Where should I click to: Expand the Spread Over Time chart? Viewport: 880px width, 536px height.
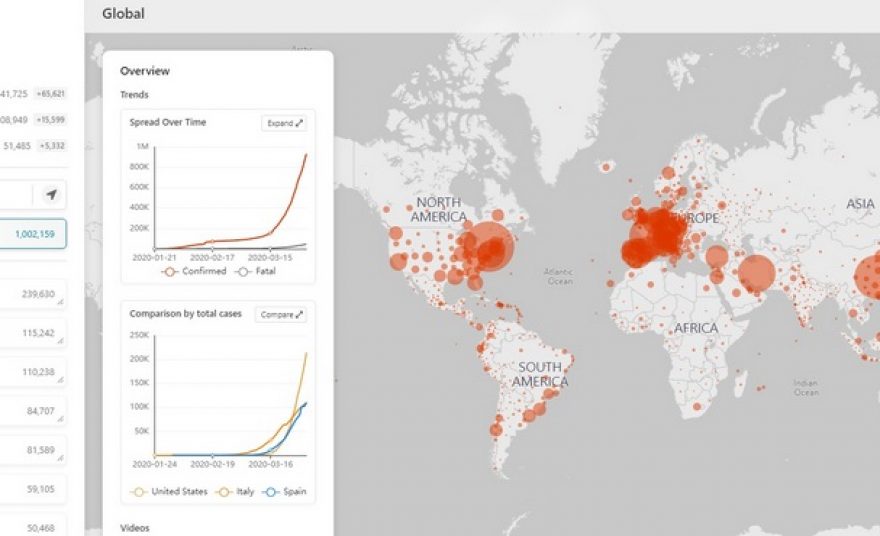point(285,123)
